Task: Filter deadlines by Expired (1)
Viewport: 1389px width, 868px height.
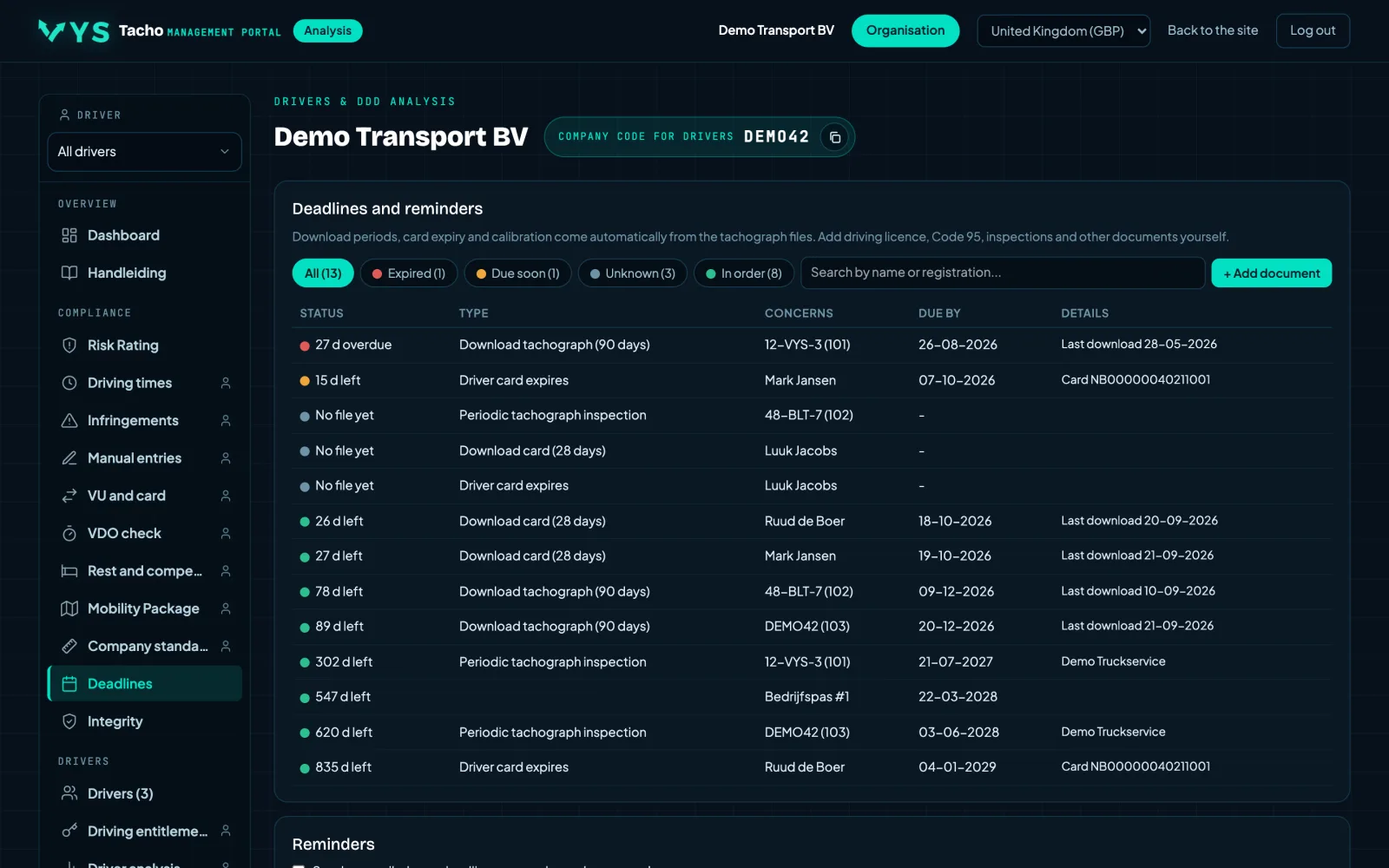Action: point(409,273)
